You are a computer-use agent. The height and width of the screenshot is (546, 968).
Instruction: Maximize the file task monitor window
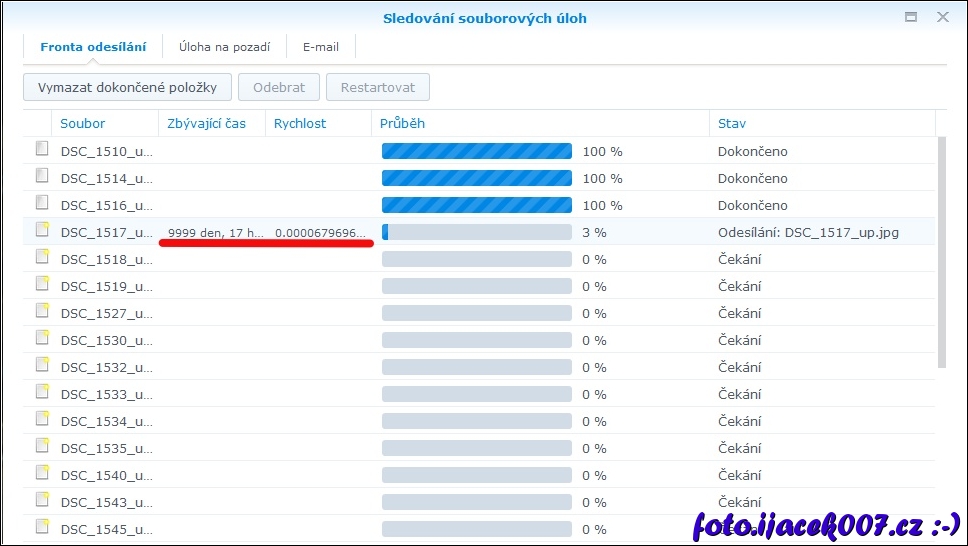pyautogui.click(x=911, y=17)
